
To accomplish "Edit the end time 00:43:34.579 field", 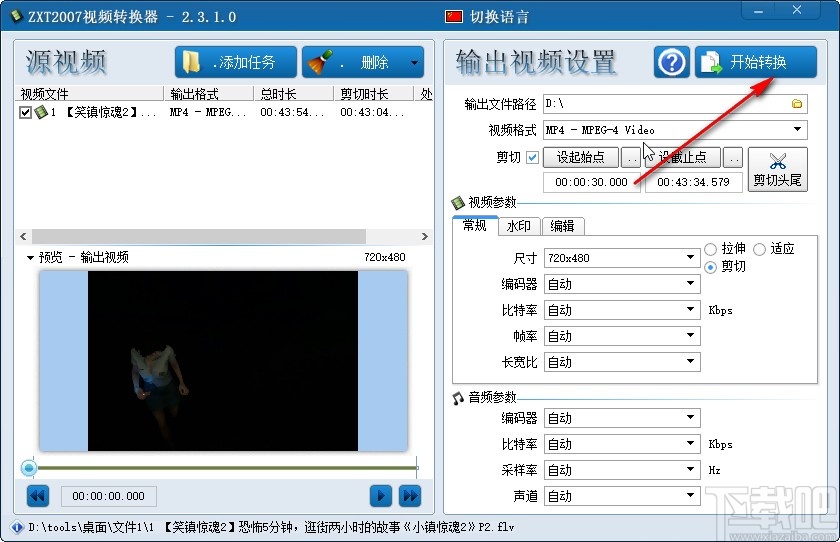I will point(693,182).
